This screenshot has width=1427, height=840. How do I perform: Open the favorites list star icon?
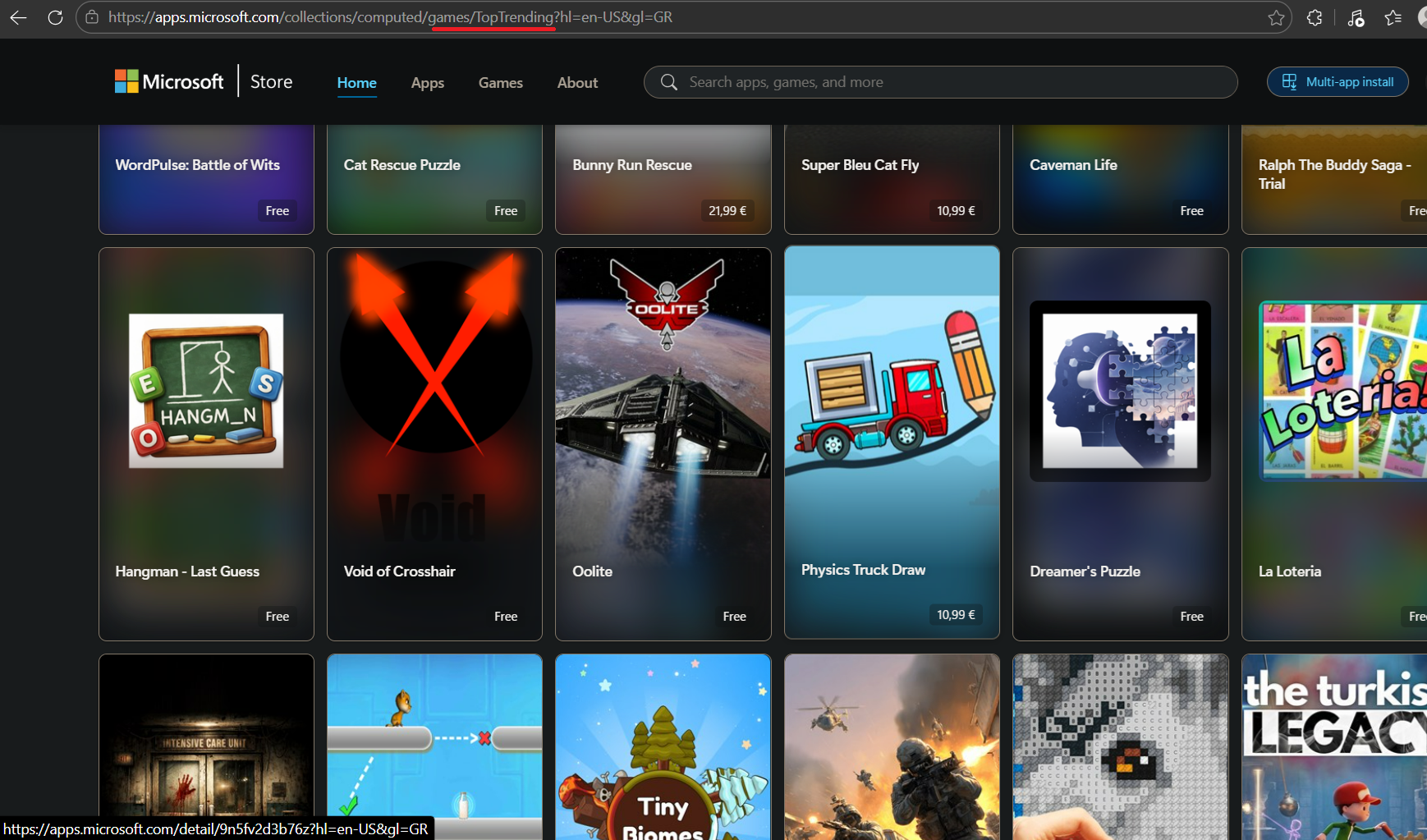tap(1393, 17)
